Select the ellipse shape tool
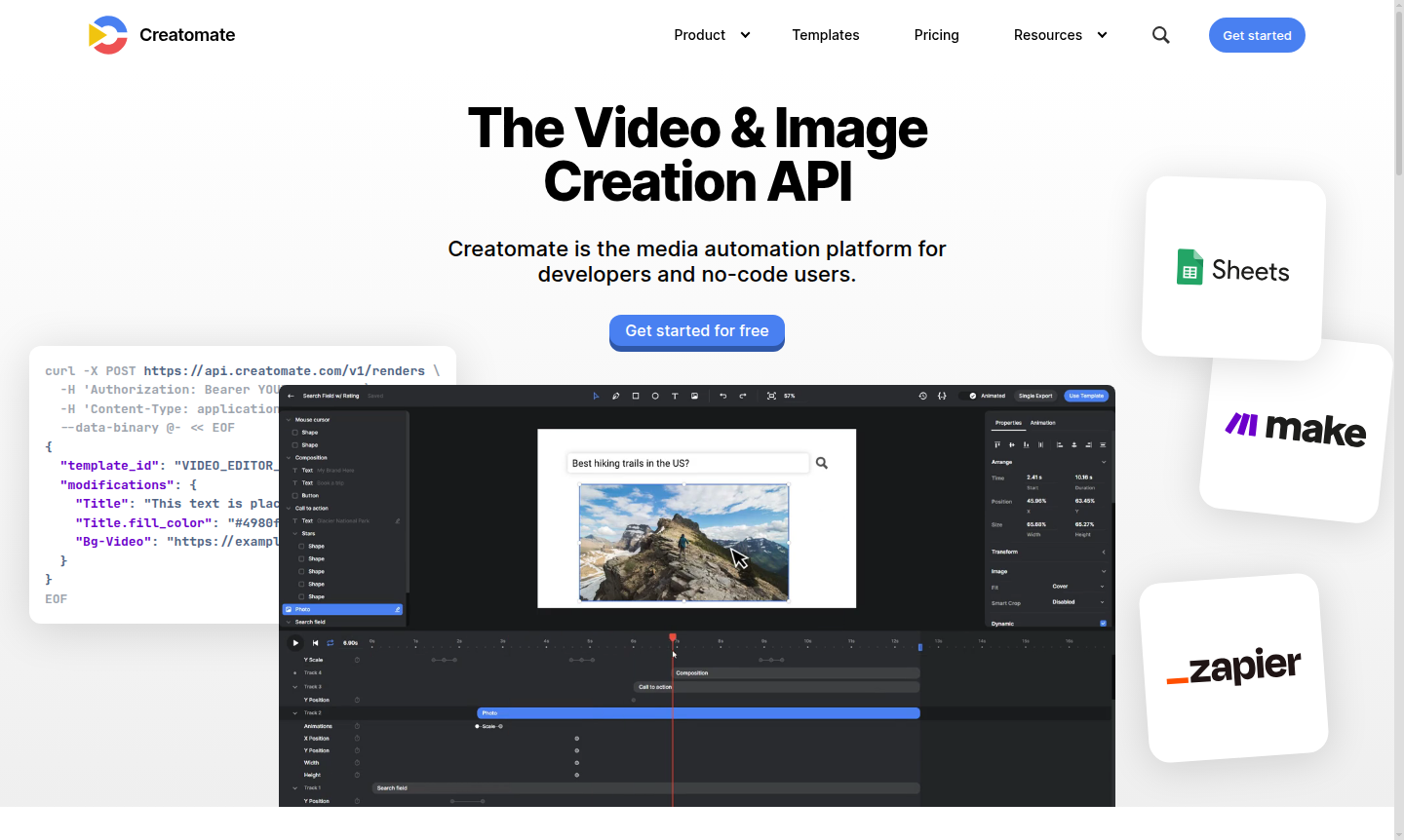Screen dimensions: 1404x840 tap(655, 396)
